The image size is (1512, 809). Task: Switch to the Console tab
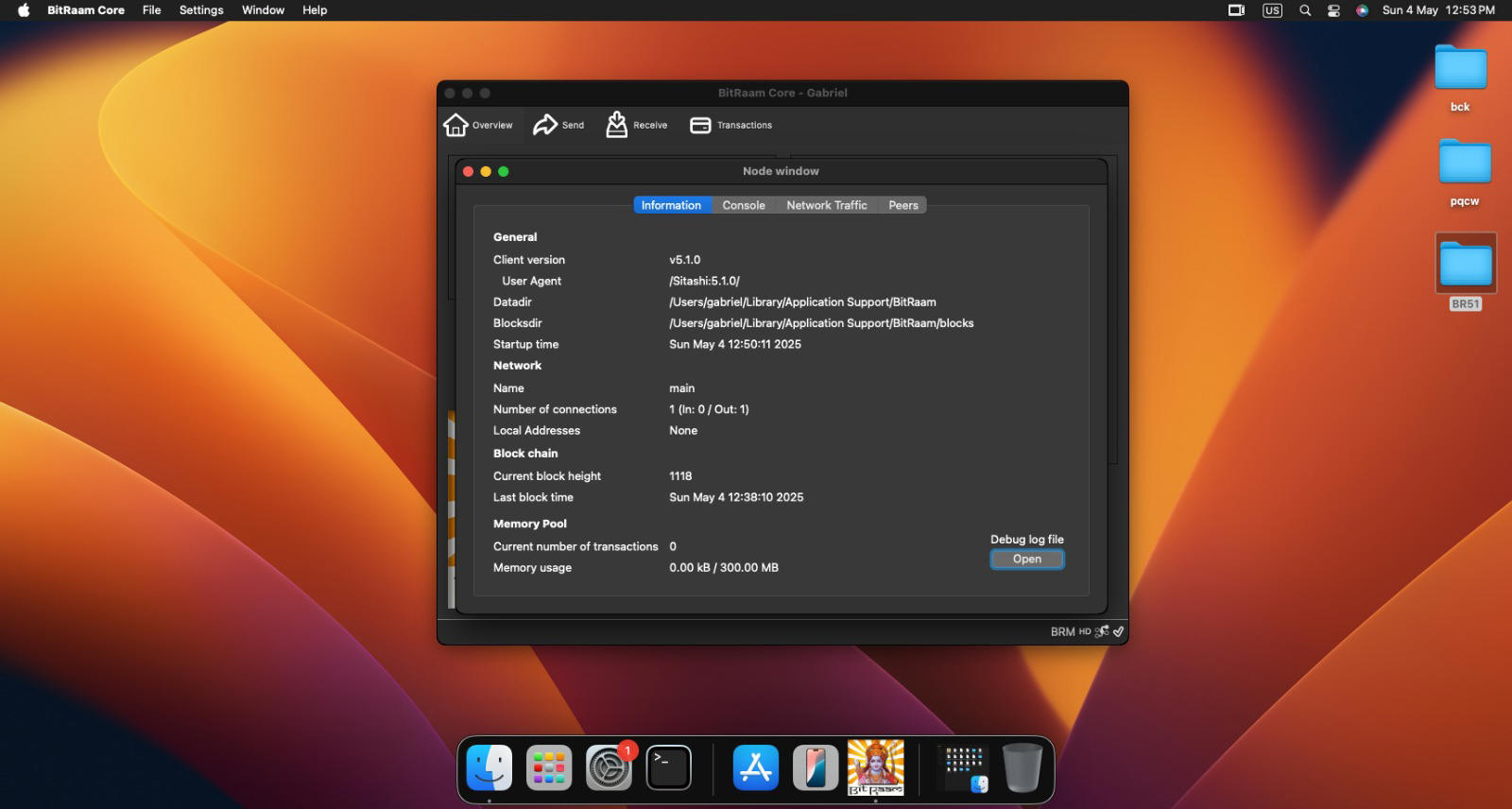coord(744,205)
